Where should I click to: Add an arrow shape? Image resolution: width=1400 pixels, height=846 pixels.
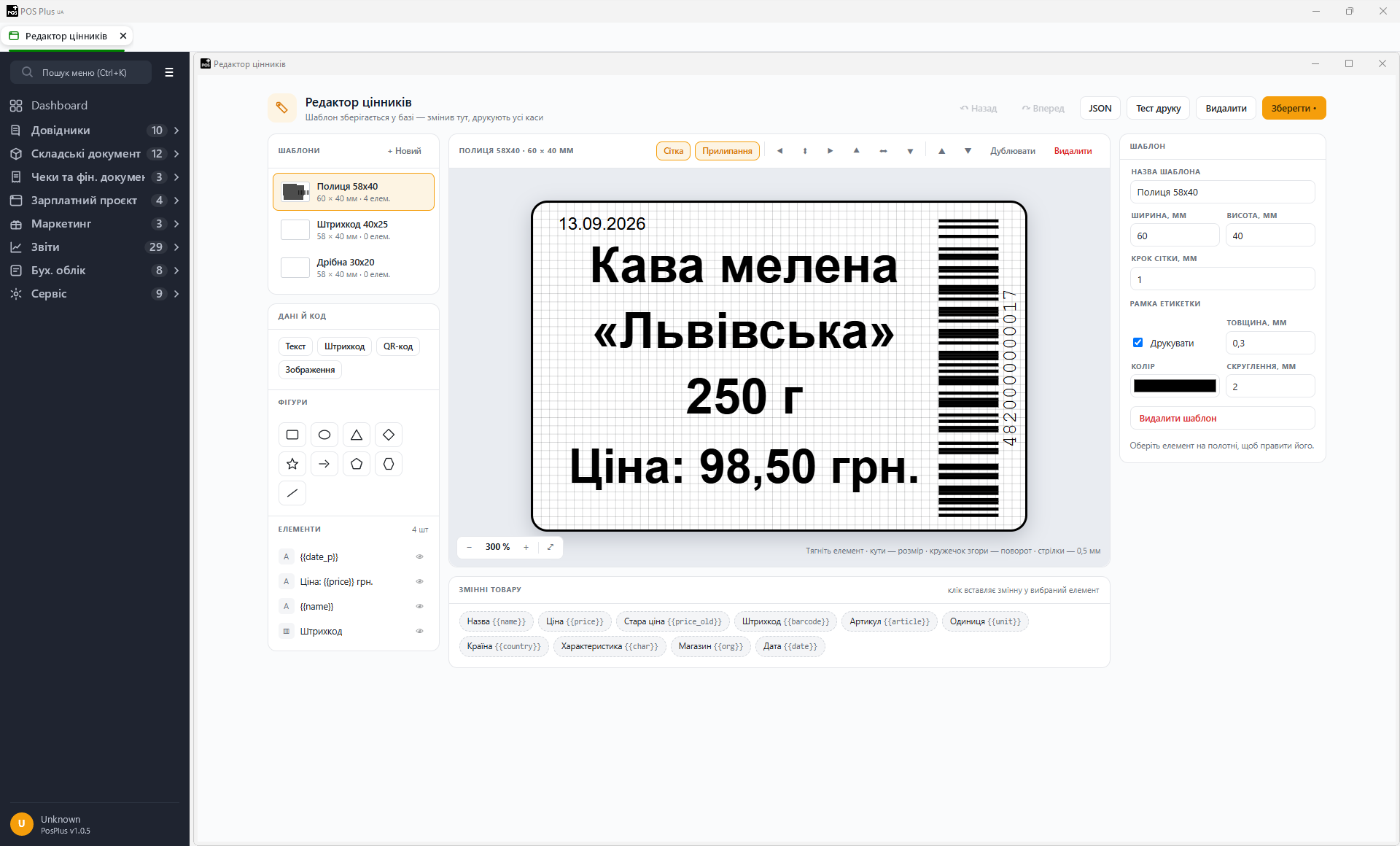coord(324,464)
